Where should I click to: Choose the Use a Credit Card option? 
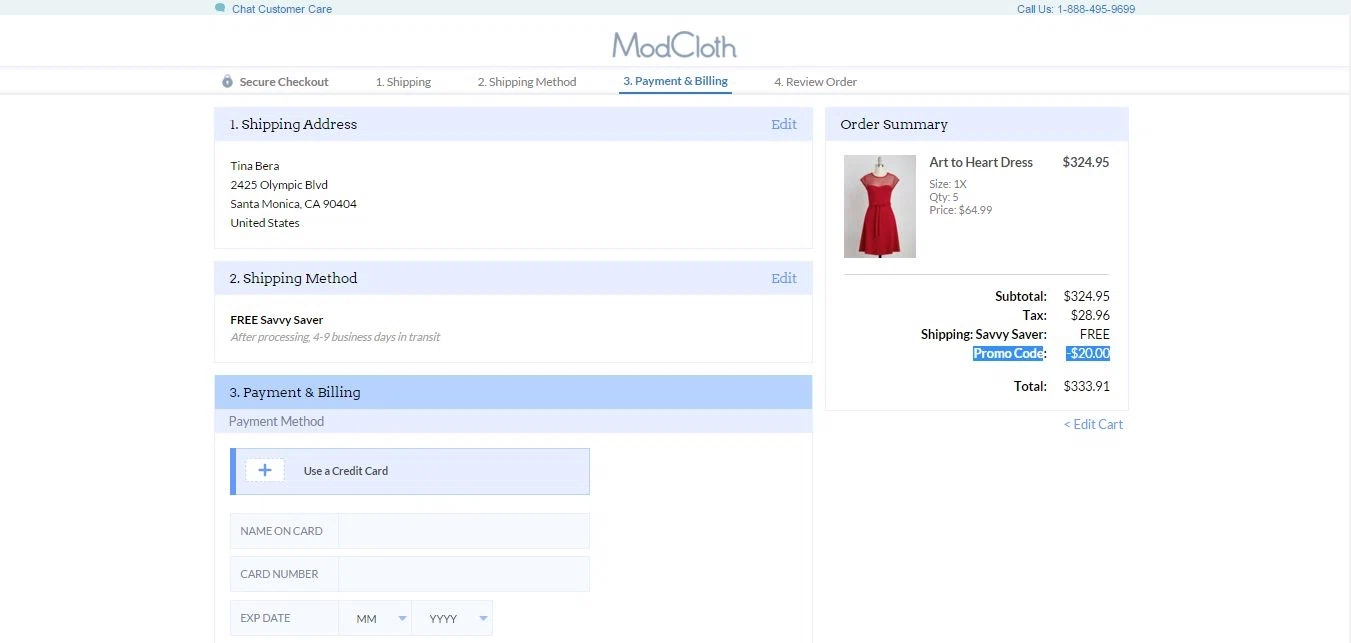pos(410,471)
